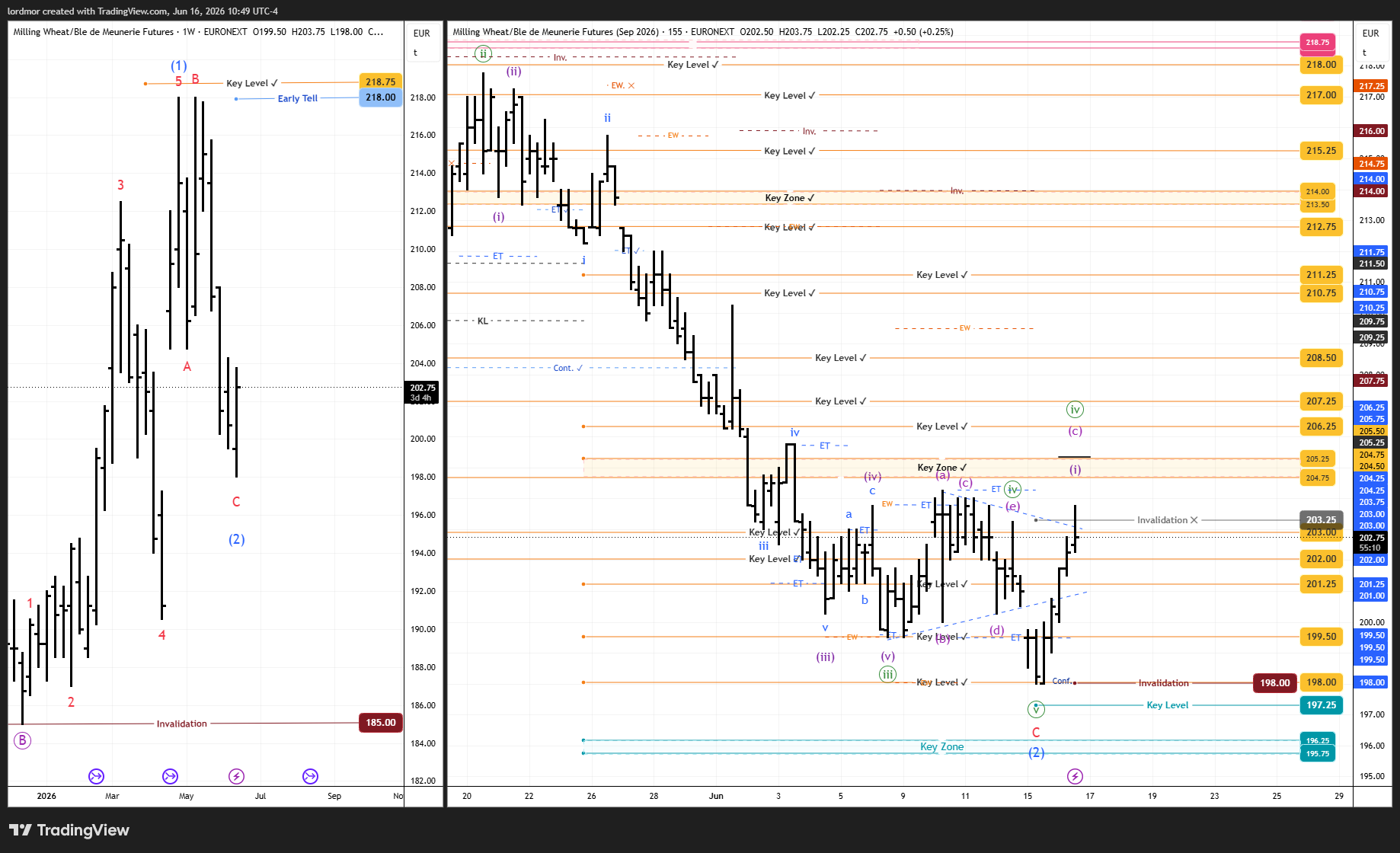Open the event marker icon above Sep label
The height and width of the screenshot is (853, 1400).
click(310, 776)
